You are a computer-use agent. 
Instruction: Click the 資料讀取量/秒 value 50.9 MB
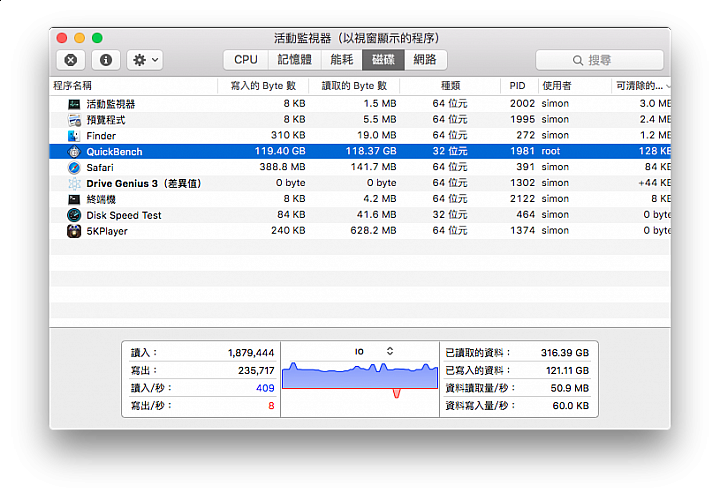(569, 388)
